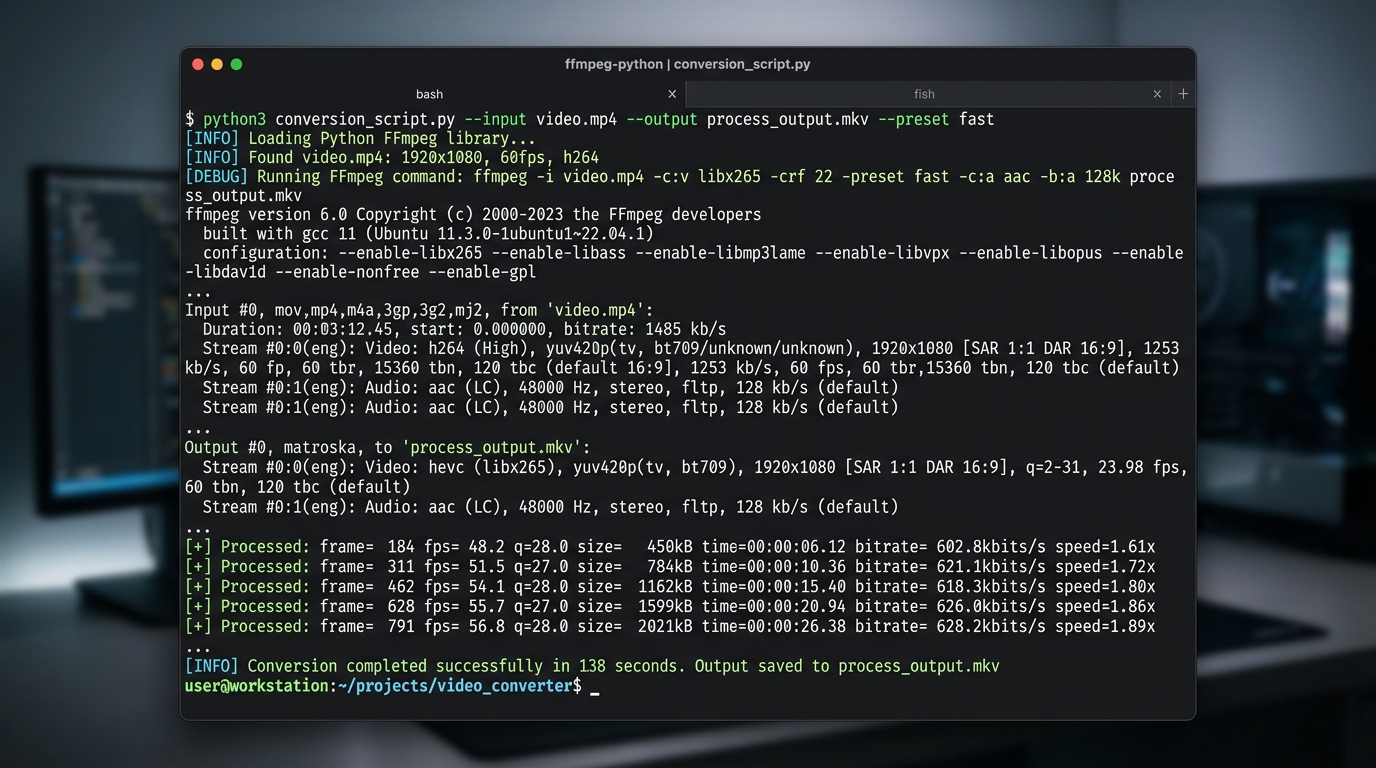Screen dimensions: 1376x768
Task: Click the 'built with gcc 11' line
Action: (x=428, y=233)
